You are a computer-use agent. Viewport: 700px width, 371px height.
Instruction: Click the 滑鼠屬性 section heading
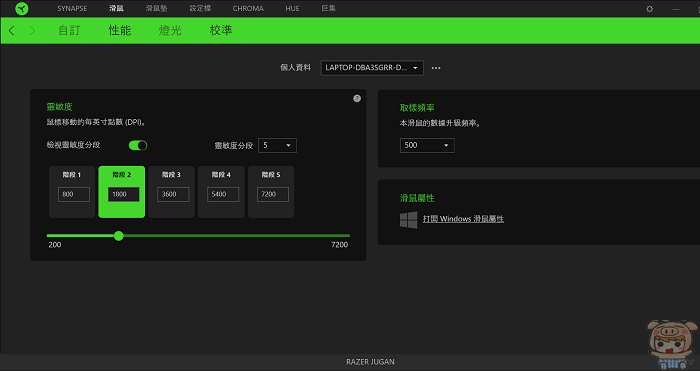(417, 198)
